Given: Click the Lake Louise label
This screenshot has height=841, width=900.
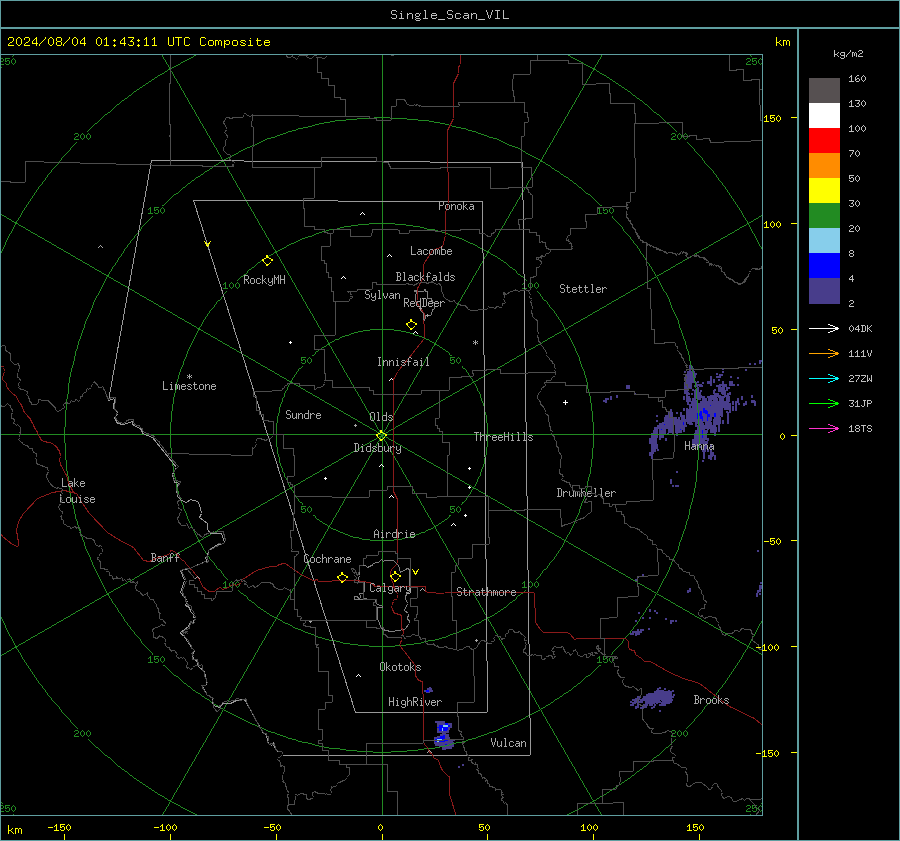Looking at the screenshot, I should 77,491.
